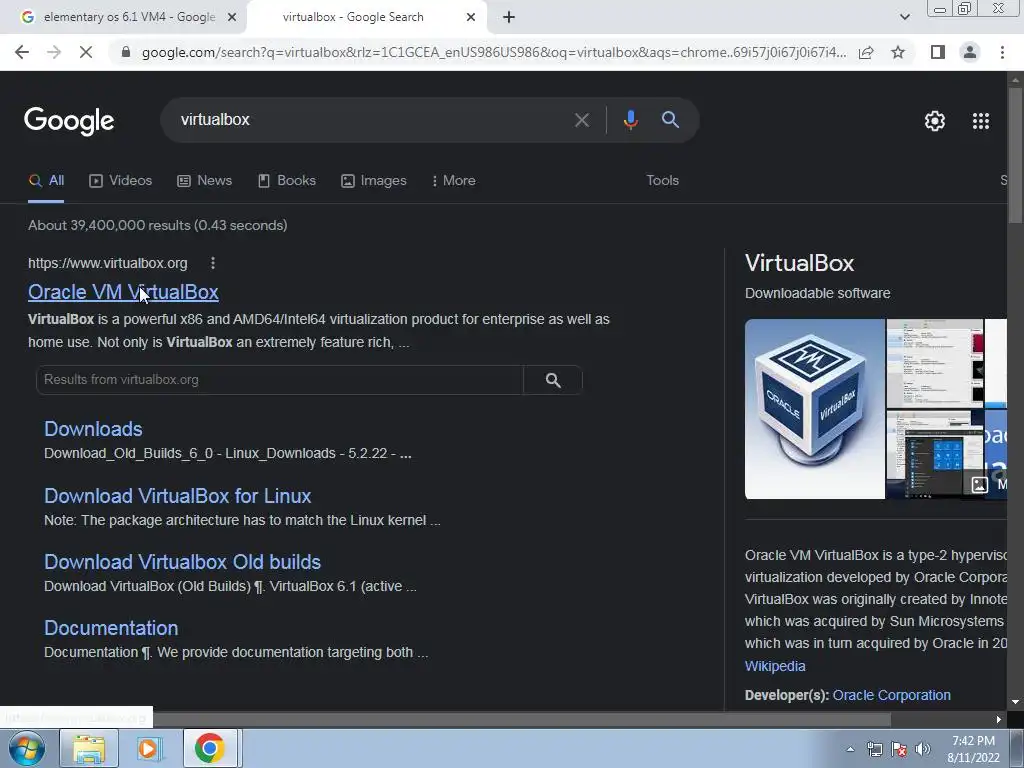Open Windows Explorer from the taskbar
The width and height of the screenshot is (1024, 768).
(89, 748)
